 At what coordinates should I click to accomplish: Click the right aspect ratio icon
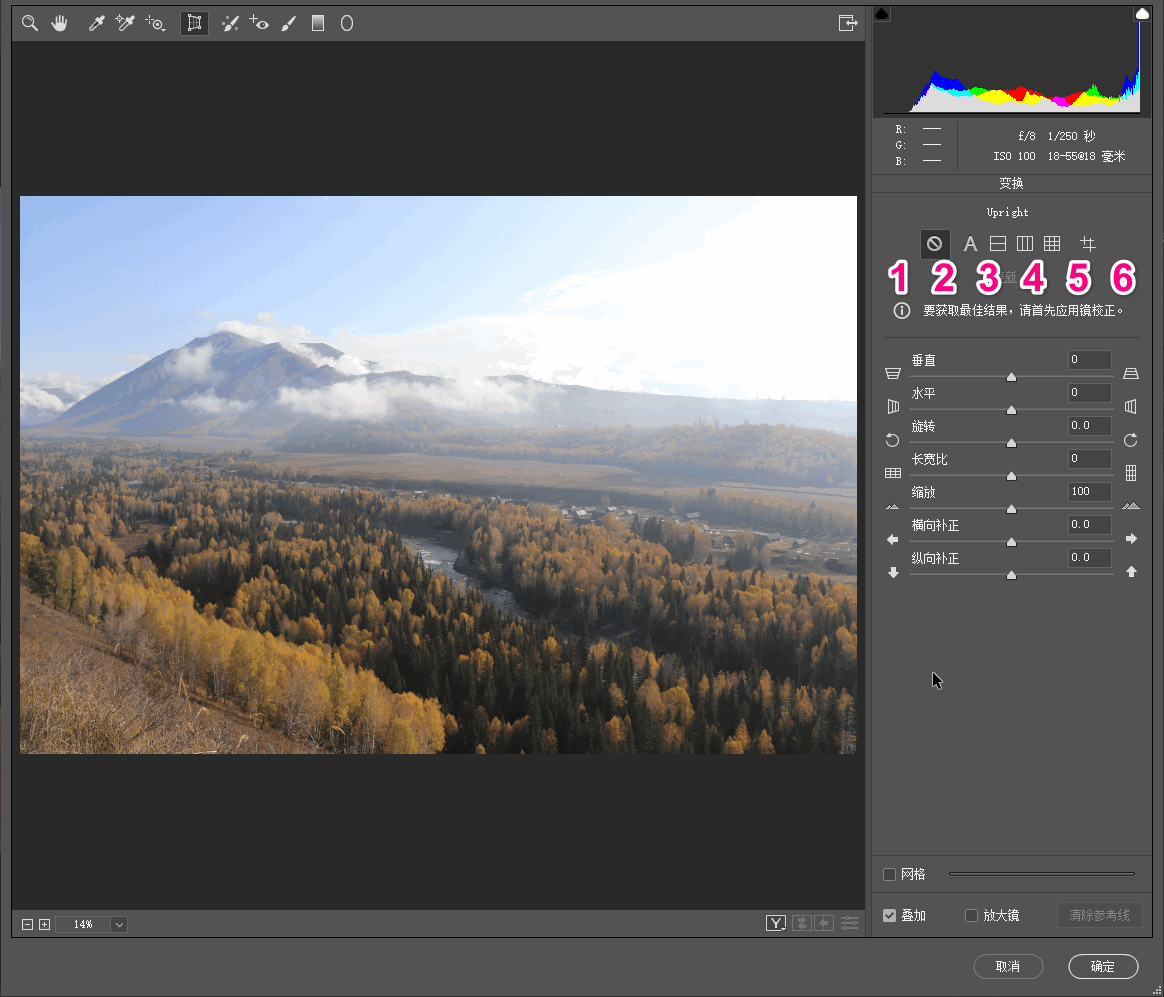1131,473
